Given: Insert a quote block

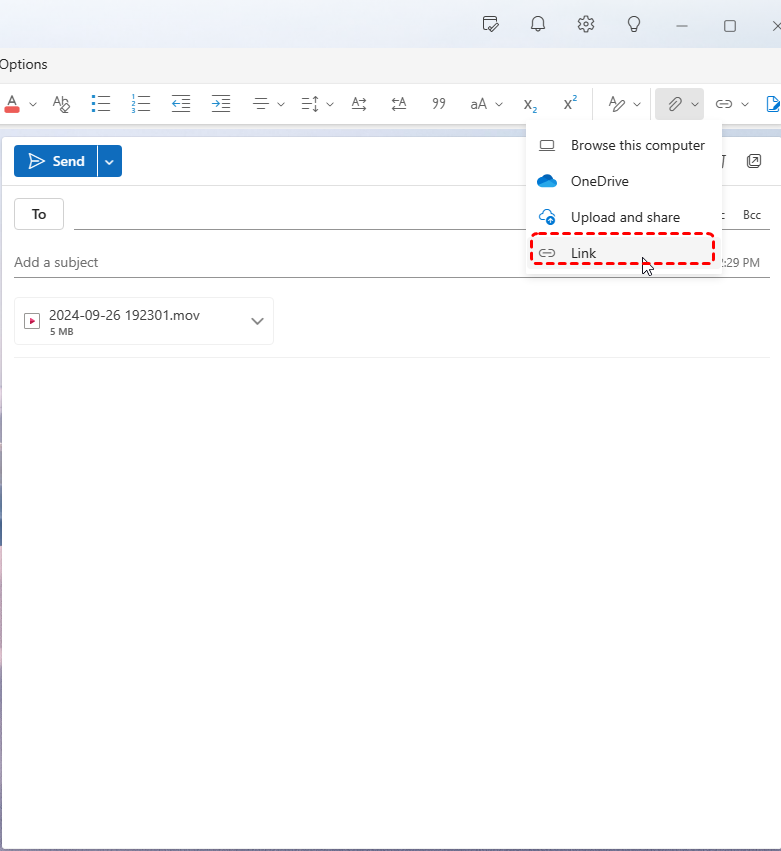Looking at the screenshot, I should (x=438, y=103).
